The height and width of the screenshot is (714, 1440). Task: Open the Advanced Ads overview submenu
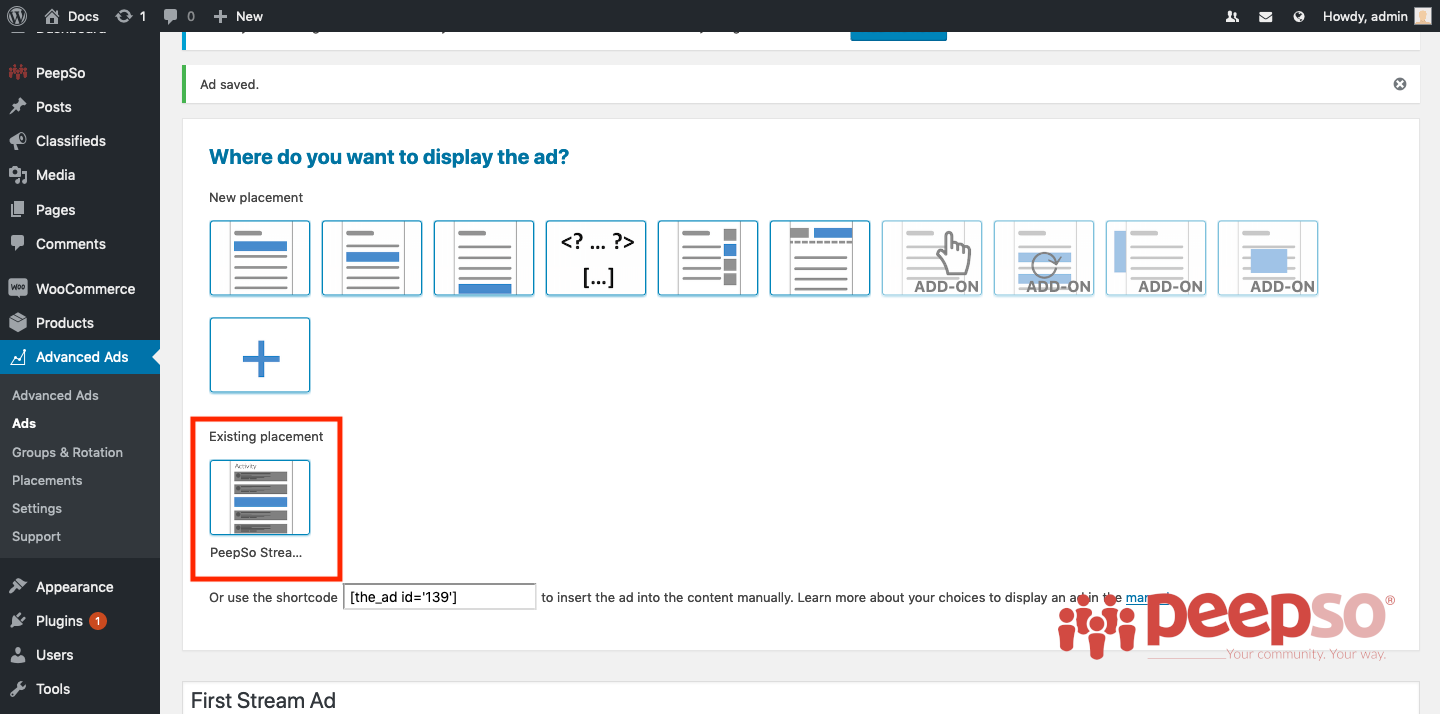pos(55,395)
